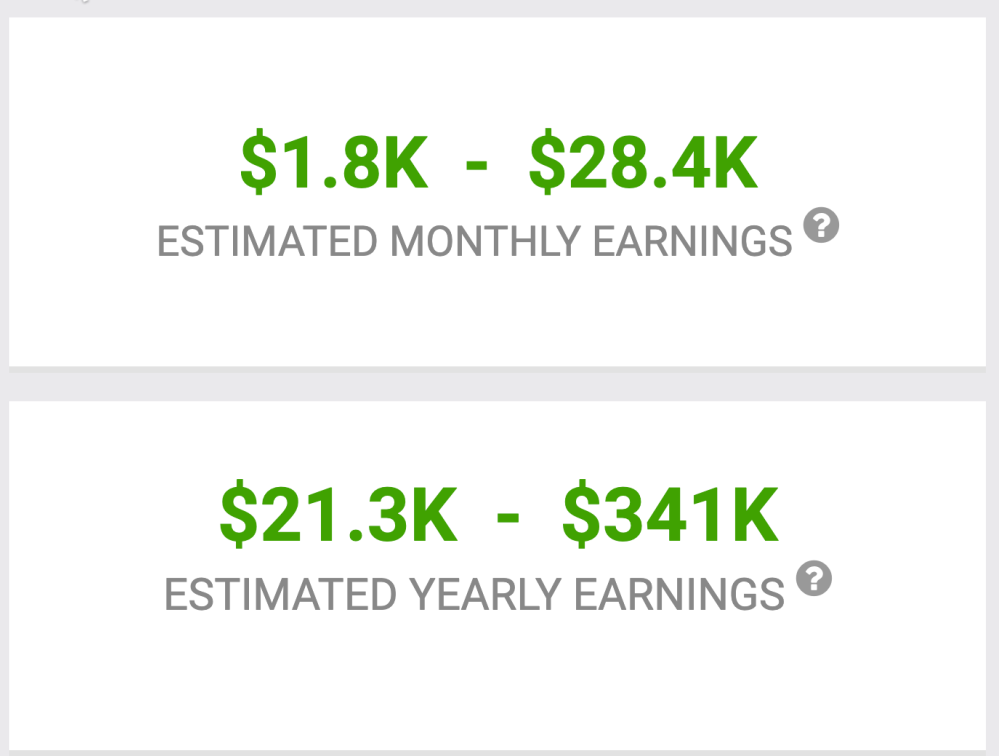Image resolution: width=999 pixels, height=756 pixels.
Task: Click ESTIMATED in the monthly earnings label
Action: [267, 242]
